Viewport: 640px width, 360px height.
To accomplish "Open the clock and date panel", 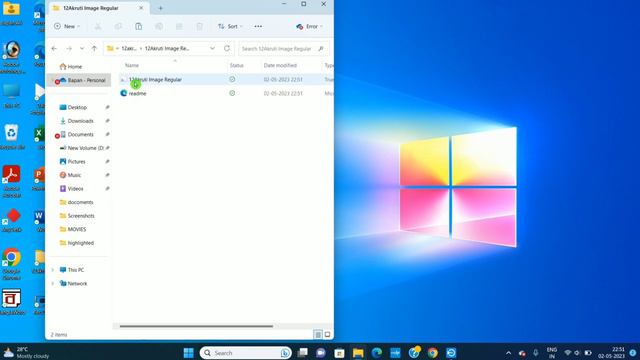I will coord(611,353).
